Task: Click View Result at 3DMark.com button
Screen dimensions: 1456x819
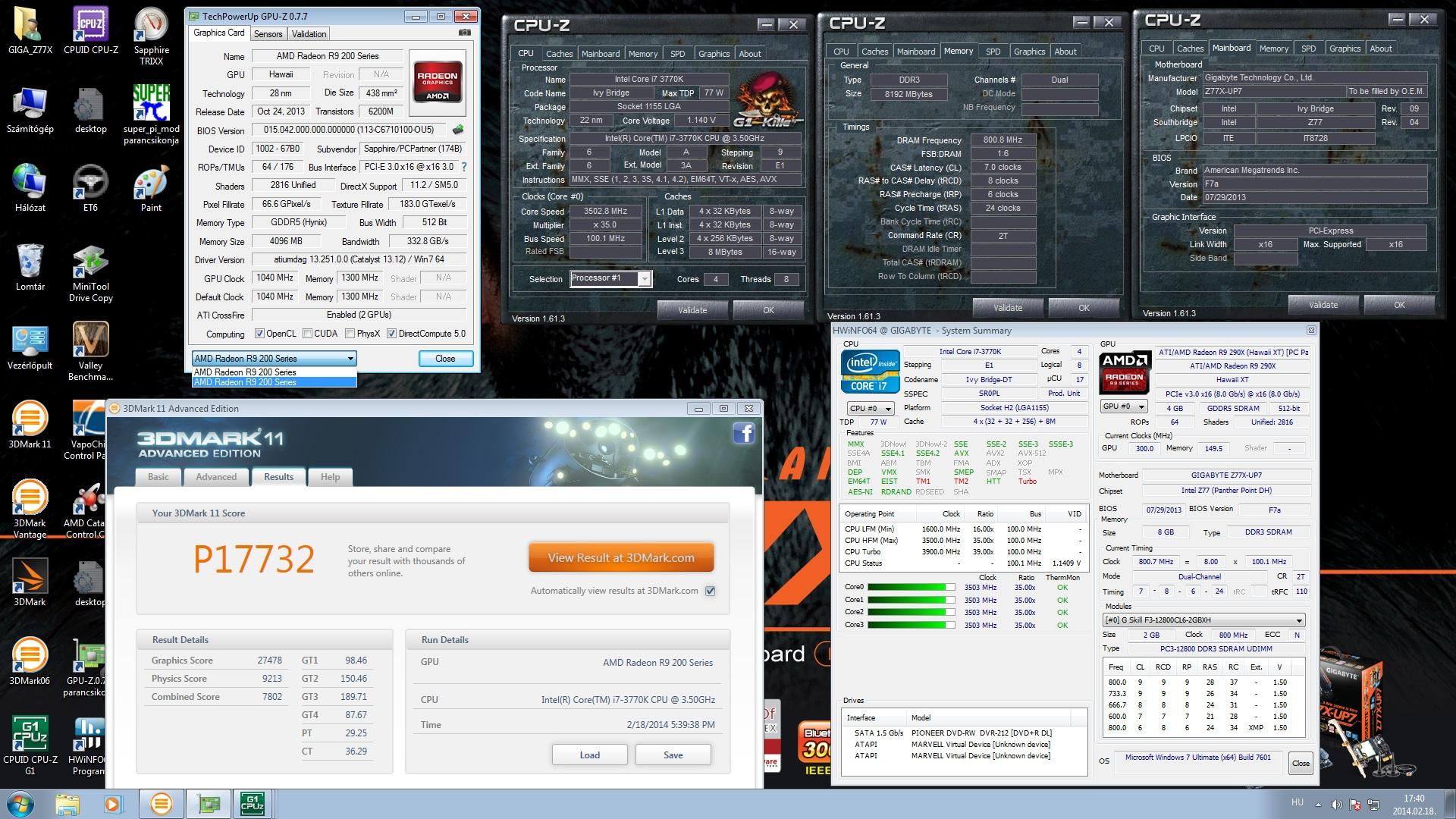Action: coord(621,557)
